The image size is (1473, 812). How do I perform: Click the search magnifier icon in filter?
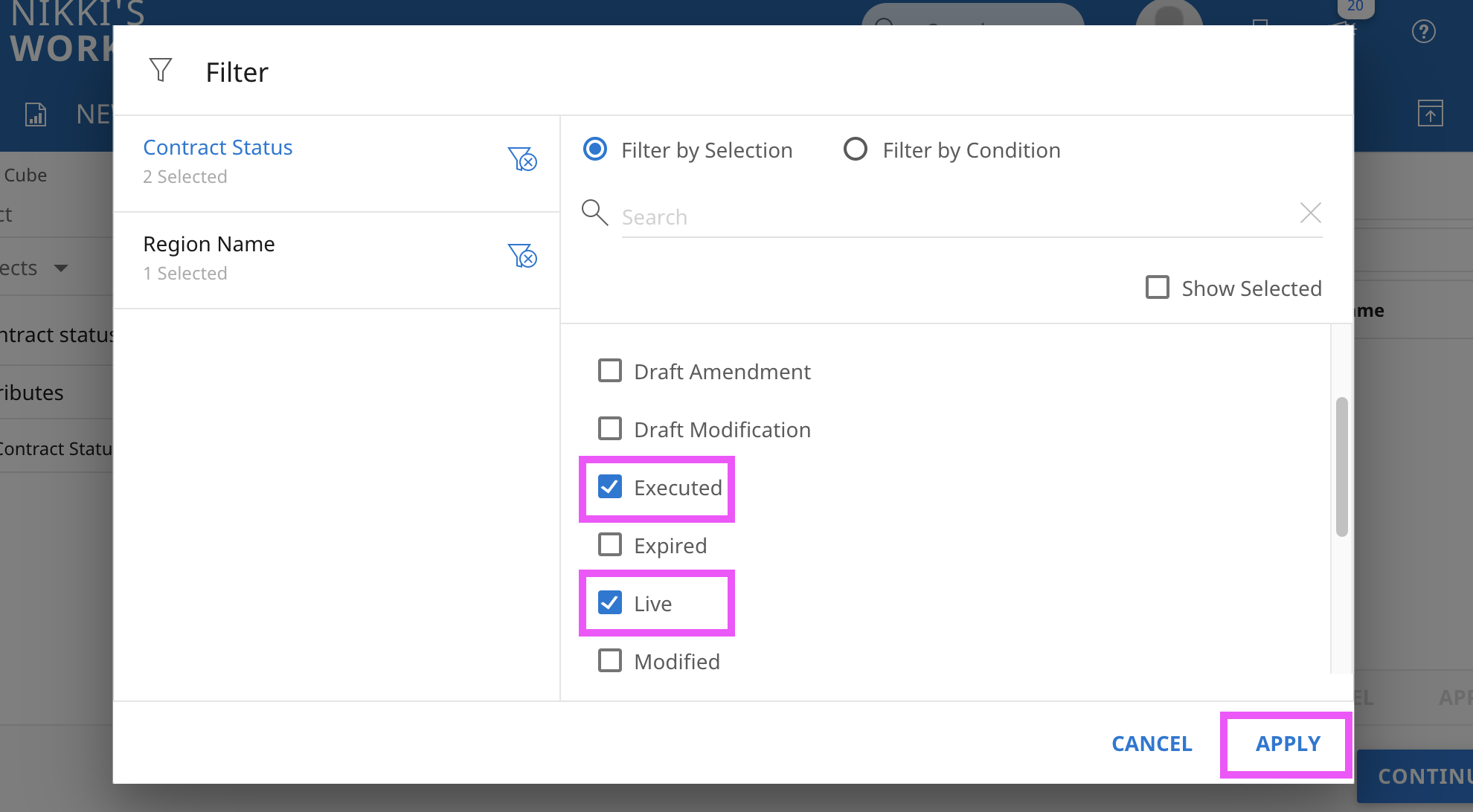tap(594, 213)
